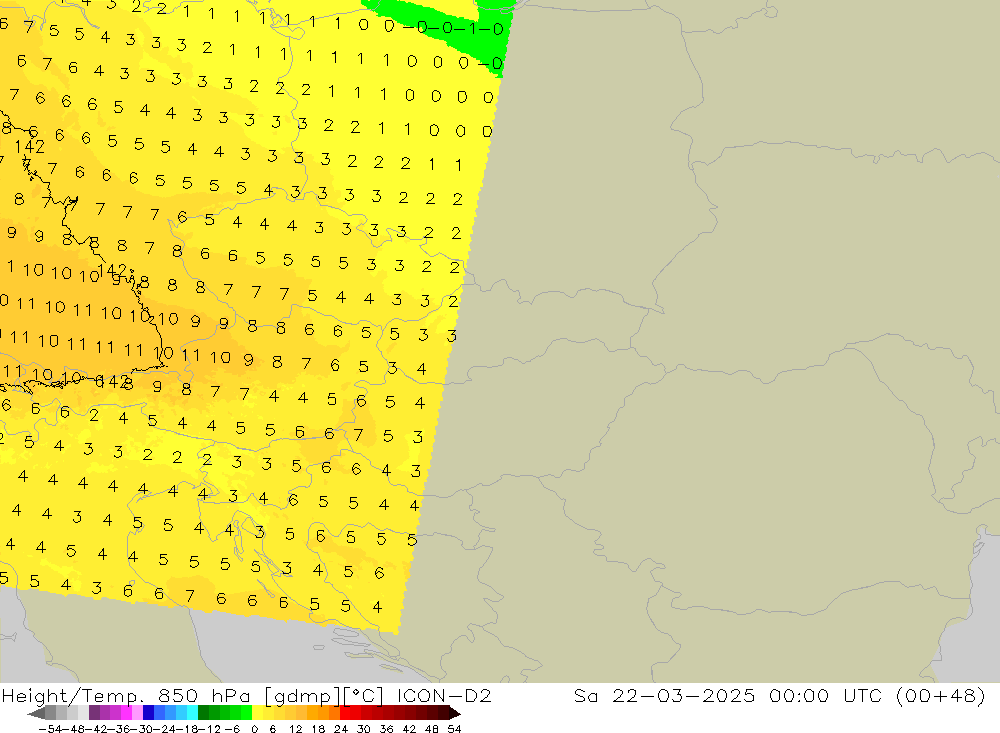Select the cyan legend swatch above -18

192,713
